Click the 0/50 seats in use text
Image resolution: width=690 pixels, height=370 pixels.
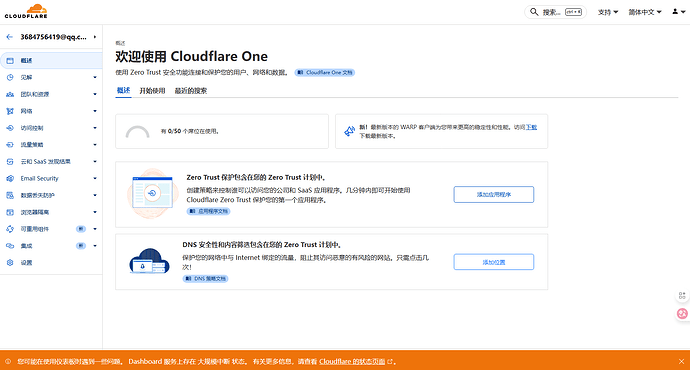click(190, 131)
